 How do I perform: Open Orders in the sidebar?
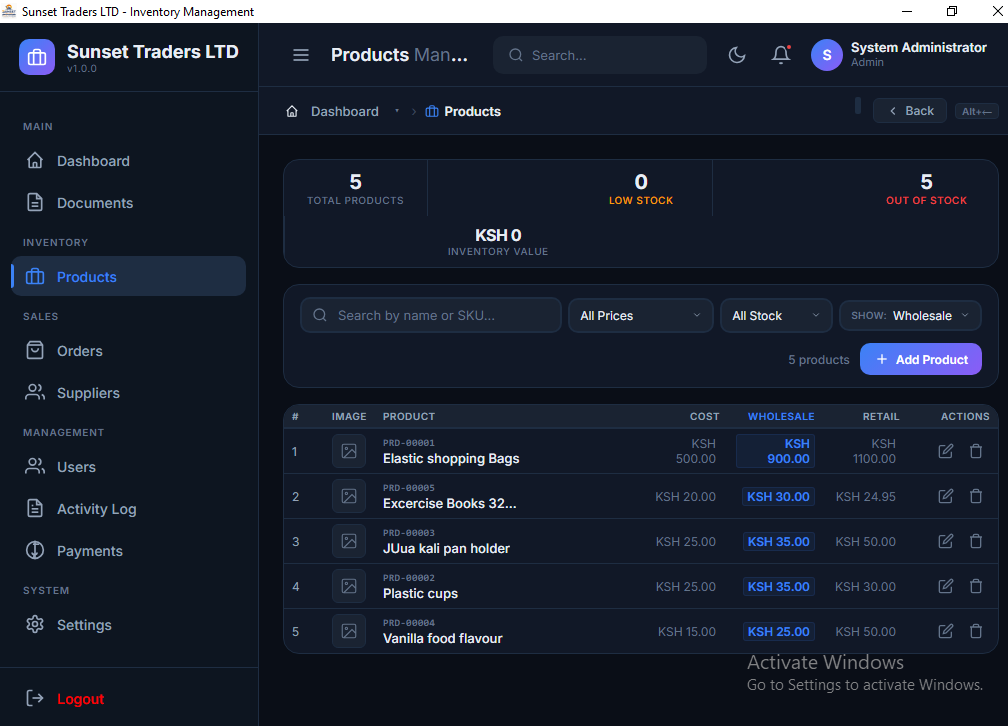pos(129,351)
